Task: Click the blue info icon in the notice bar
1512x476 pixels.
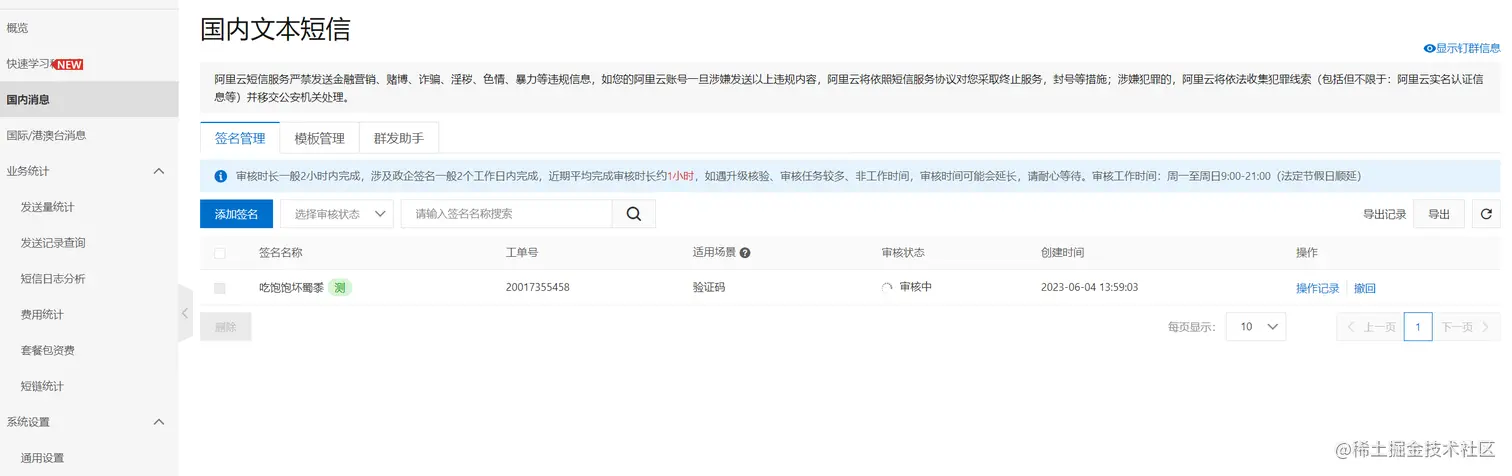Action: click(220, 176)
